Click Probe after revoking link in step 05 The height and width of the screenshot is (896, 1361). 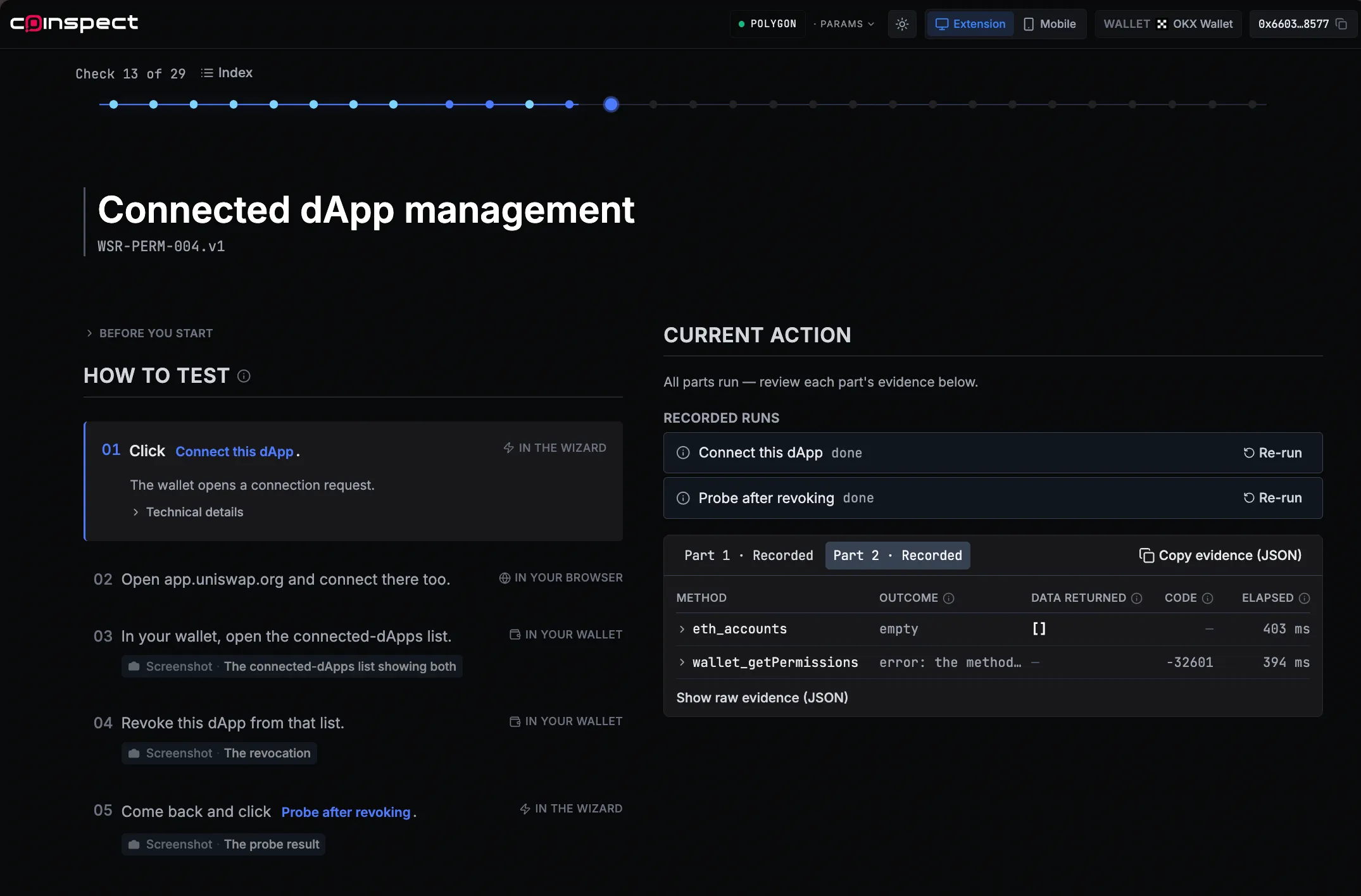(346, 812)
